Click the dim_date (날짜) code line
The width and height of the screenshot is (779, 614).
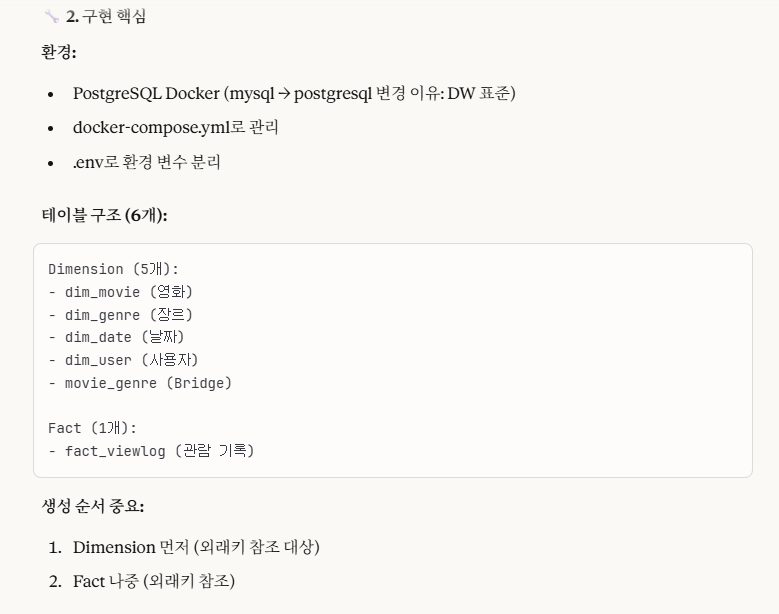(116, 337)
